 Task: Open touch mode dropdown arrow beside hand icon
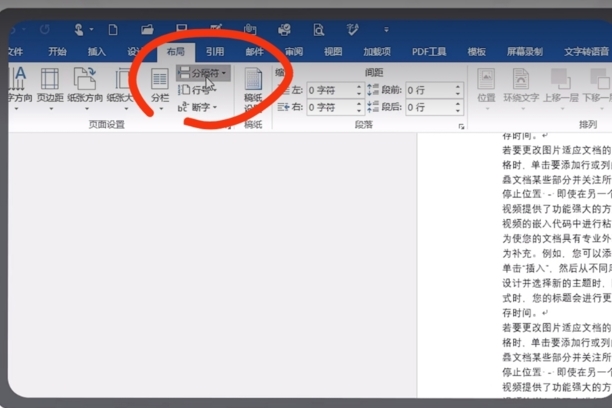click(x=91, y=29)
